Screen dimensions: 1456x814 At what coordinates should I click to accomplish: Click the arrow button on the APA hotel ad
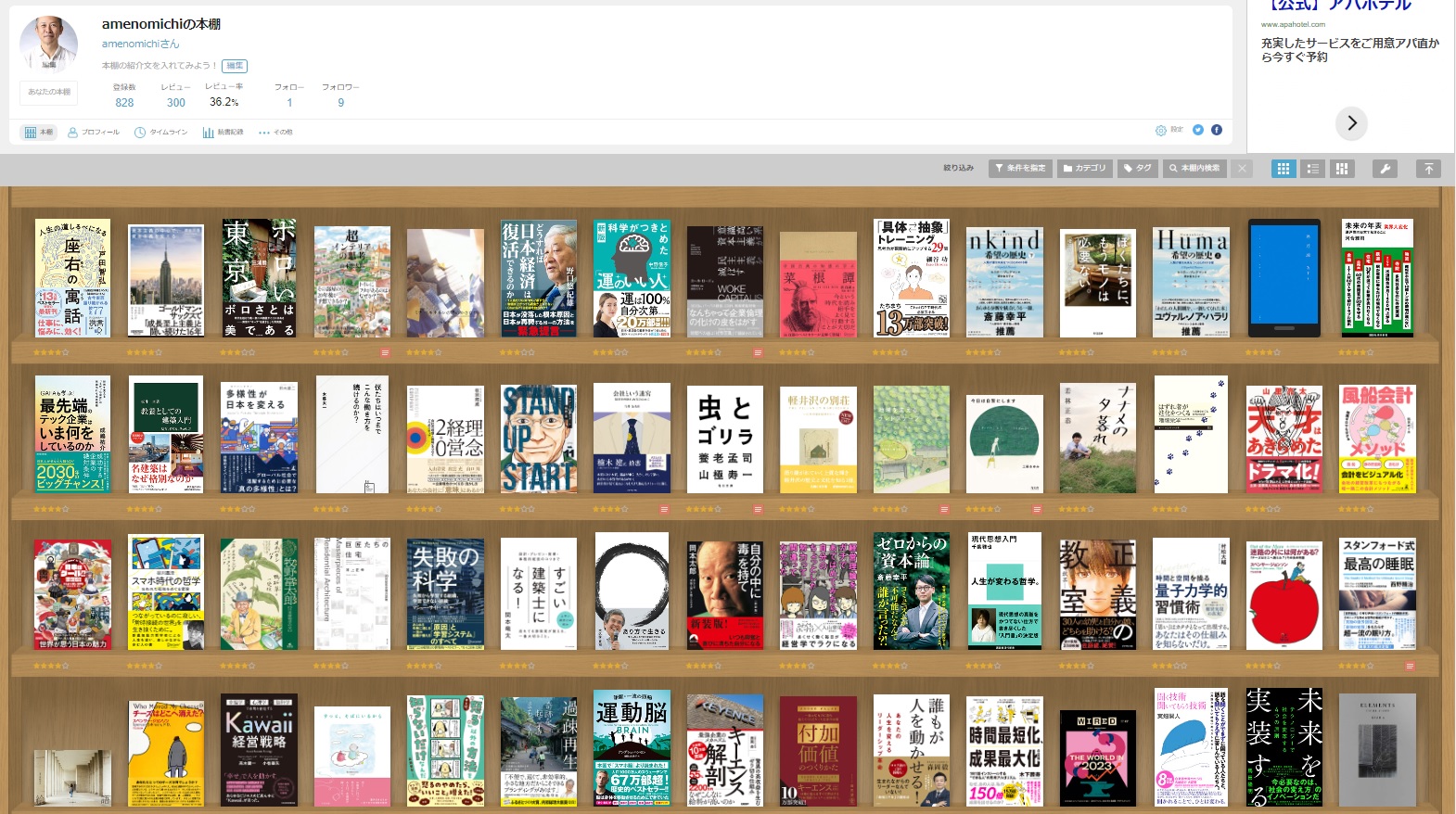(1351, 122)
